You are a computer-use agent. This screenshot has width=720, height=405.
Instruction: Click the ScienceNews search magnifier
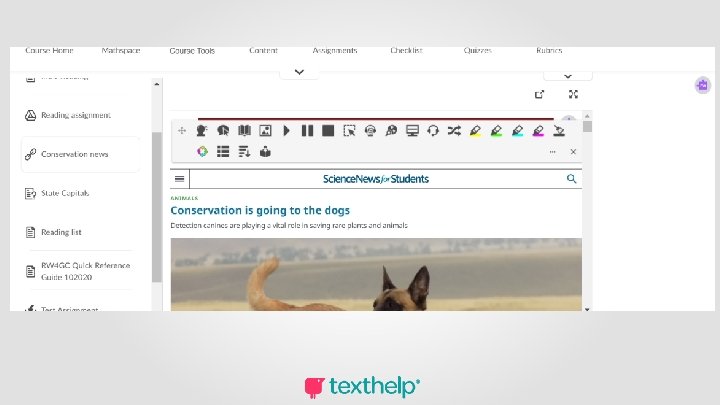click(571, 179)
